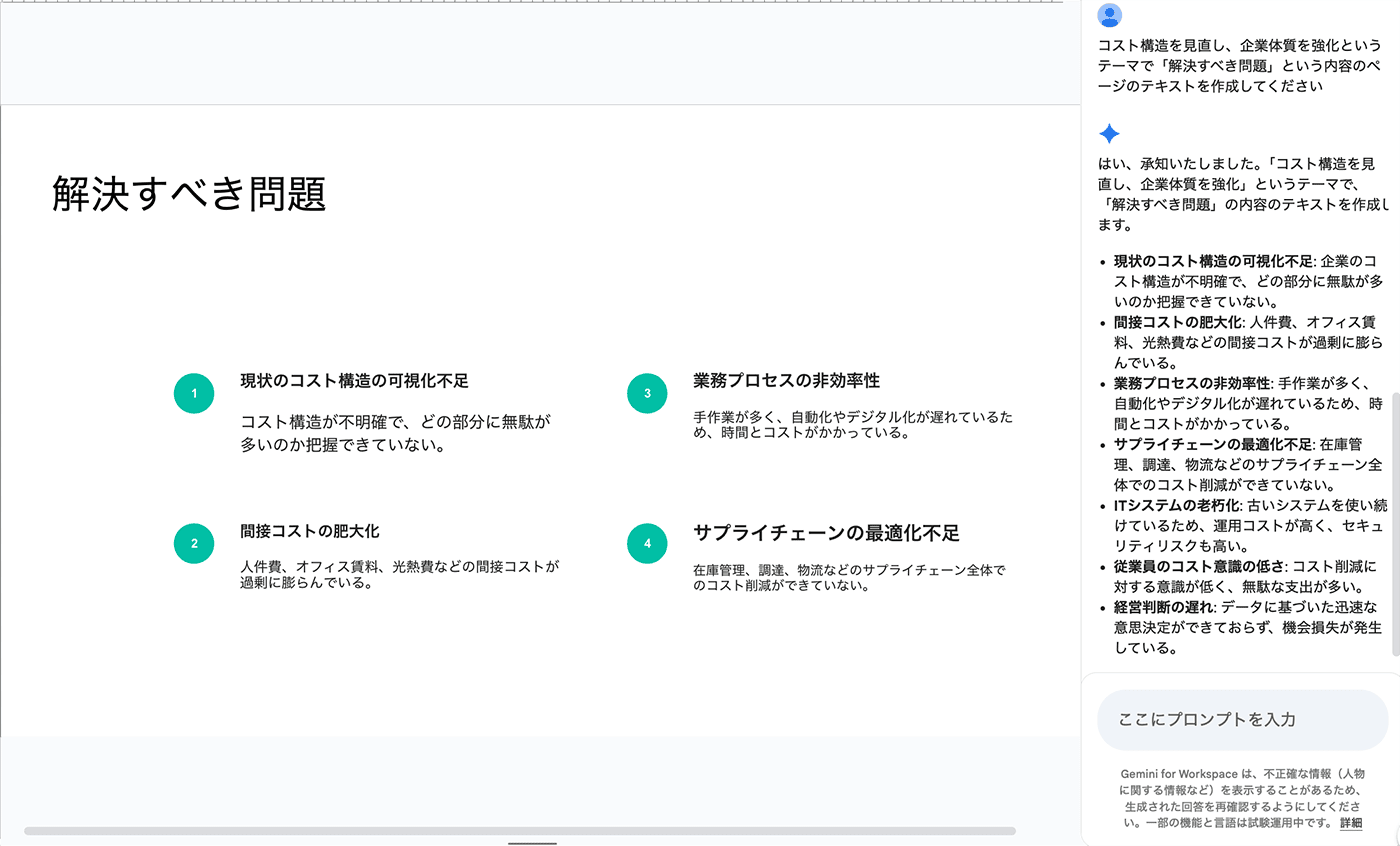Click body text starting with 人件費、オフィス賃料 on slide
Screen dimensions: 1400x846
point(399,574)
